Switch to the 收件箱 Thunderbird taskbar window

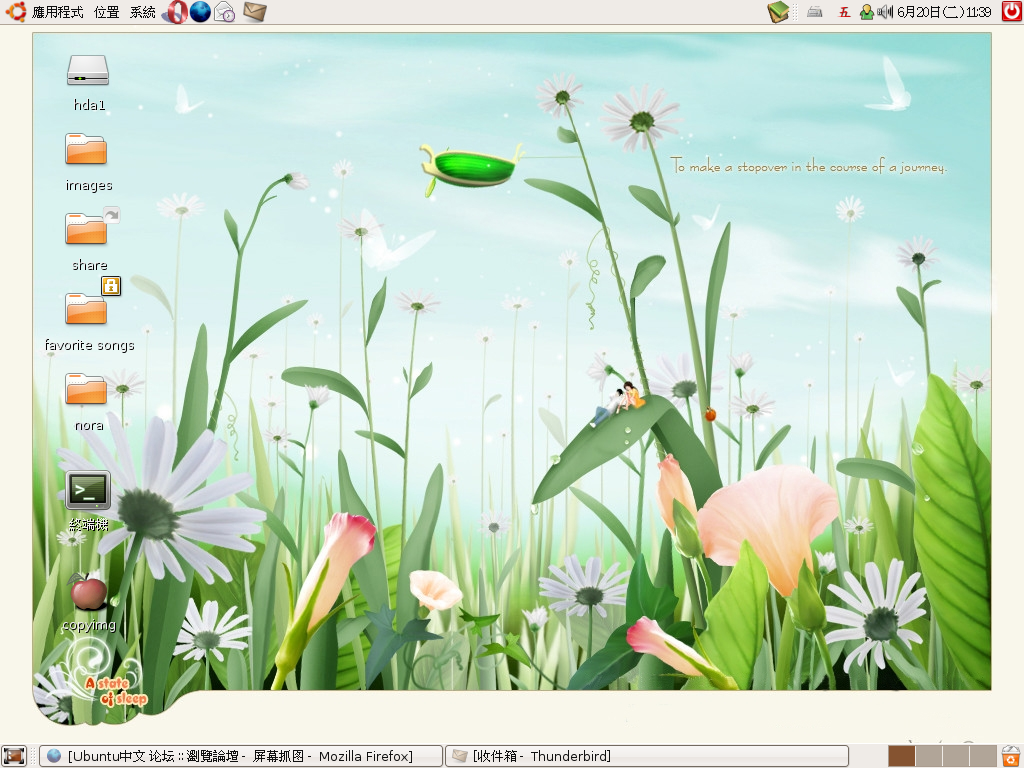click(647, 756)
